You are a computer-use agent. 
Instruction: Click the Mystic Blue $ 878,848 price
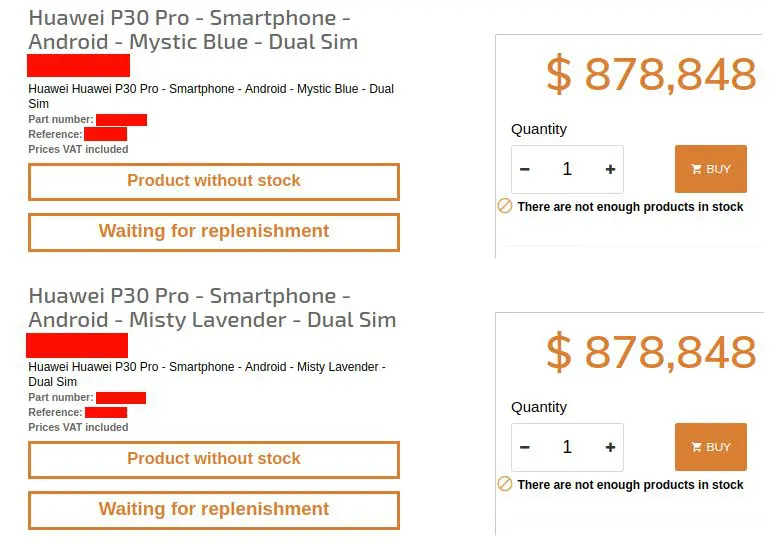click(651, 75)
